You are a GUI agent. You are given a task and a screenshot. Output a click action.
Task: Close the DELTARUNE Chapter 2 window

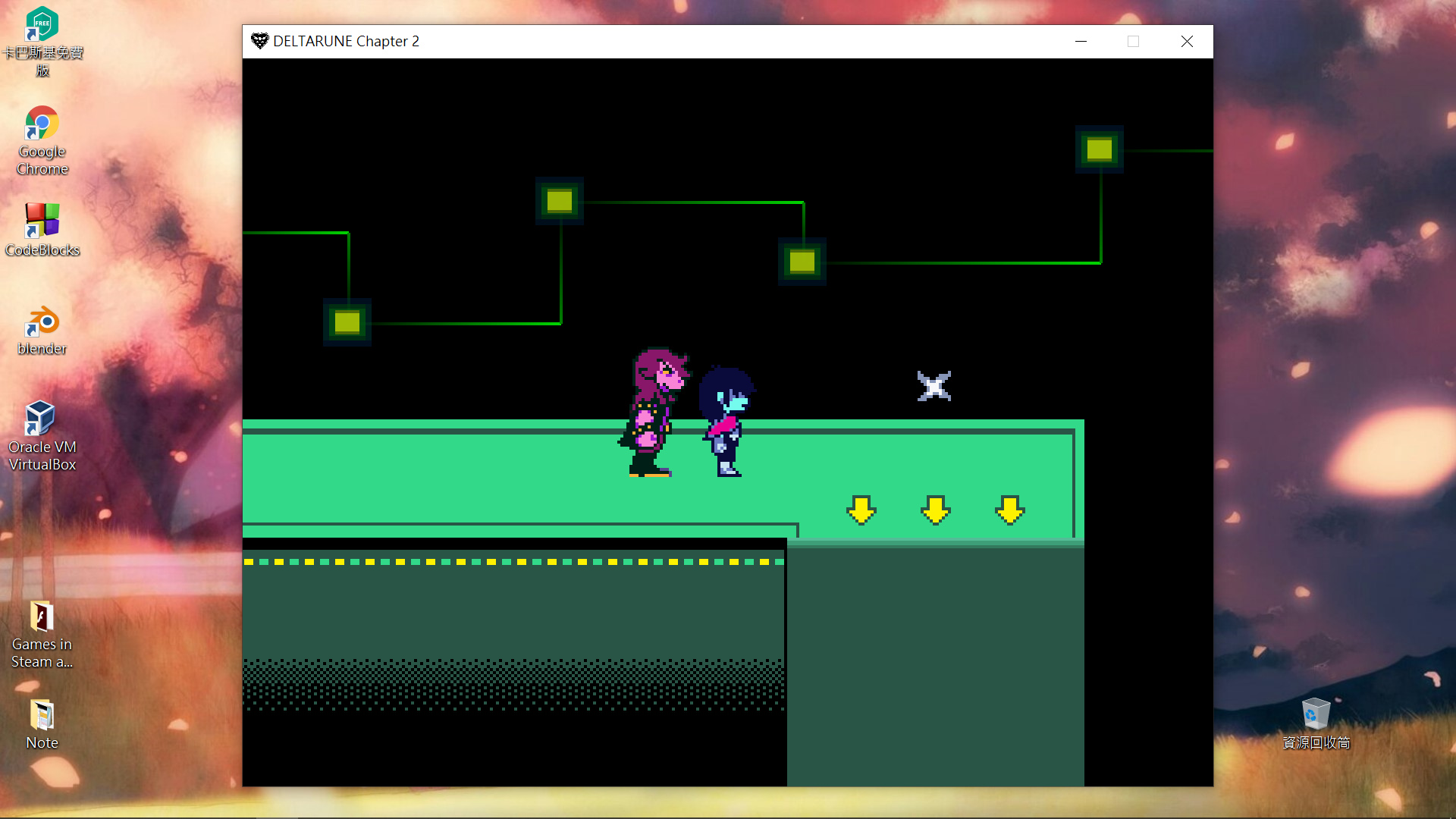(1187, 42)
